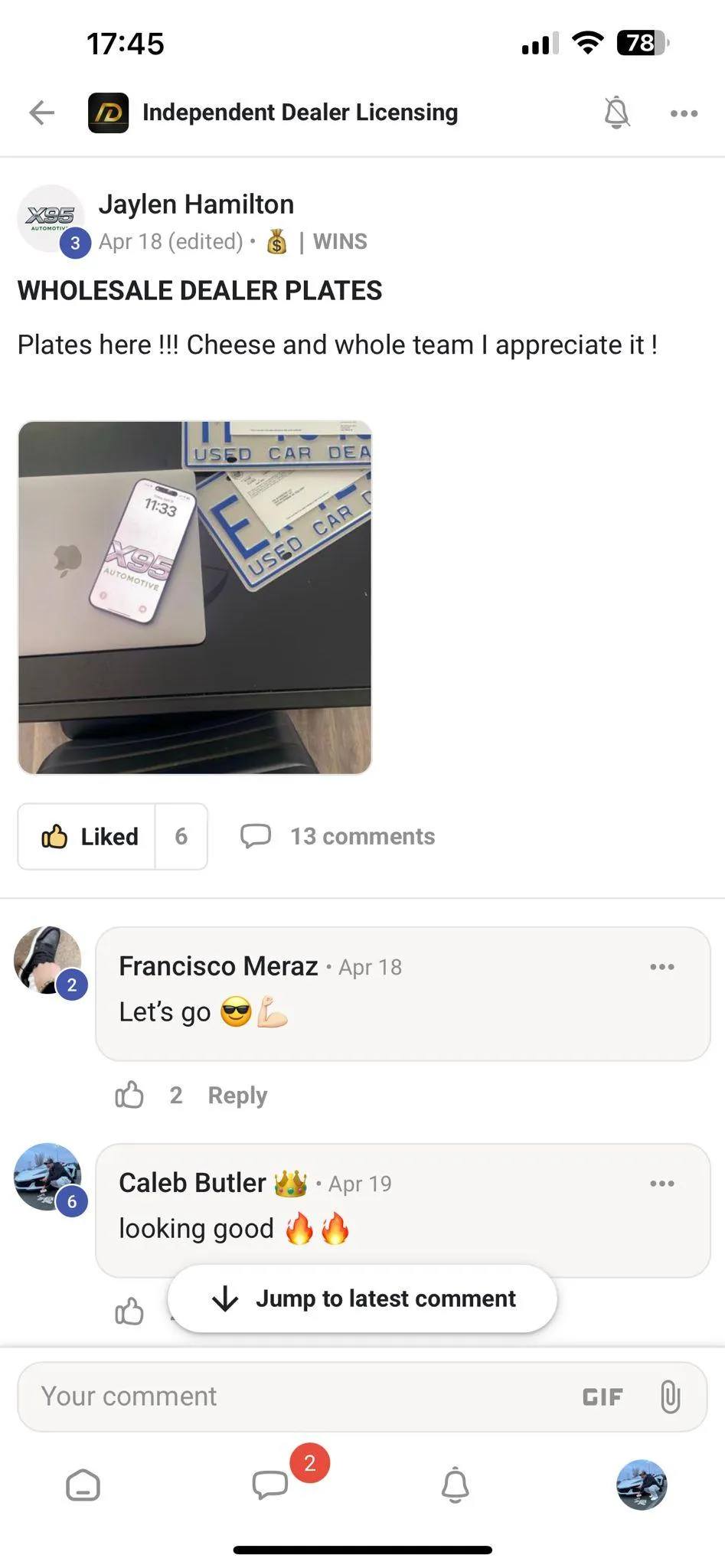Tap Jump to latest comment
The image size is (725, 1568).
click(x=362, y=1298)
